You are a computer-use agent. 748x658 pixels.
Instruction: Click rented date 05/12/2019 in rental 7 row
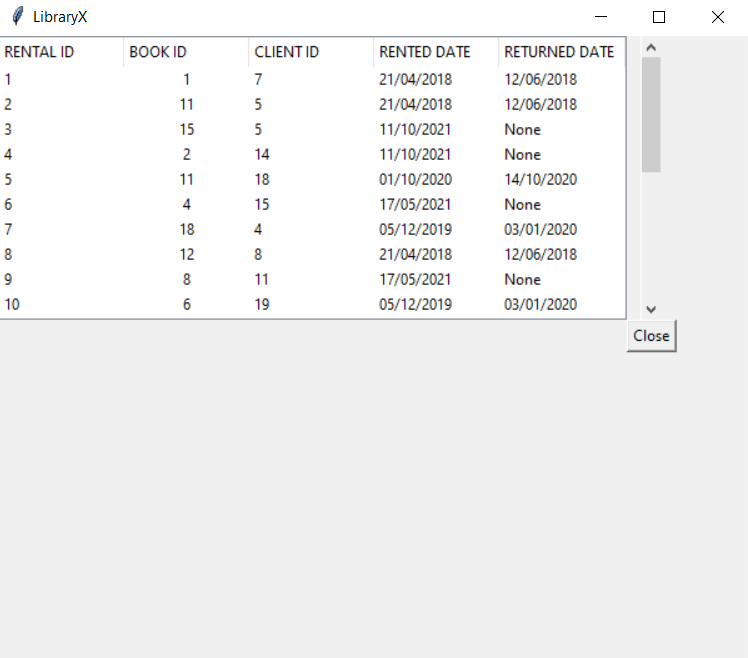tap(416, 230)
